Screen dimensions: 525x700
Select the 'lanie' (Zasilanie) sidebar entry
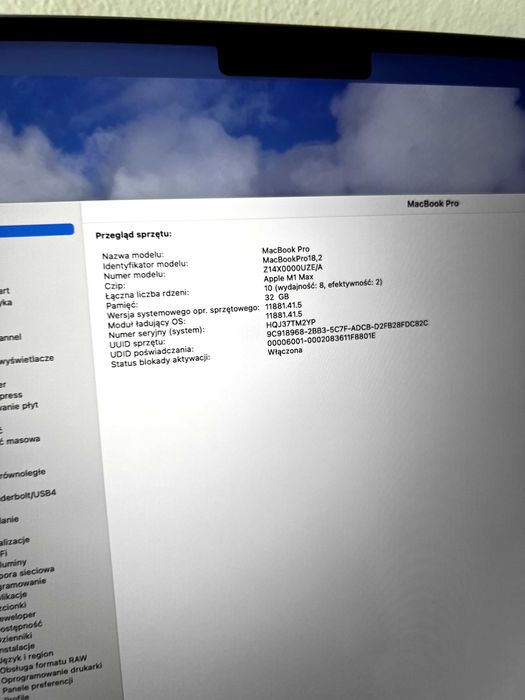click(x=9, y=519)
